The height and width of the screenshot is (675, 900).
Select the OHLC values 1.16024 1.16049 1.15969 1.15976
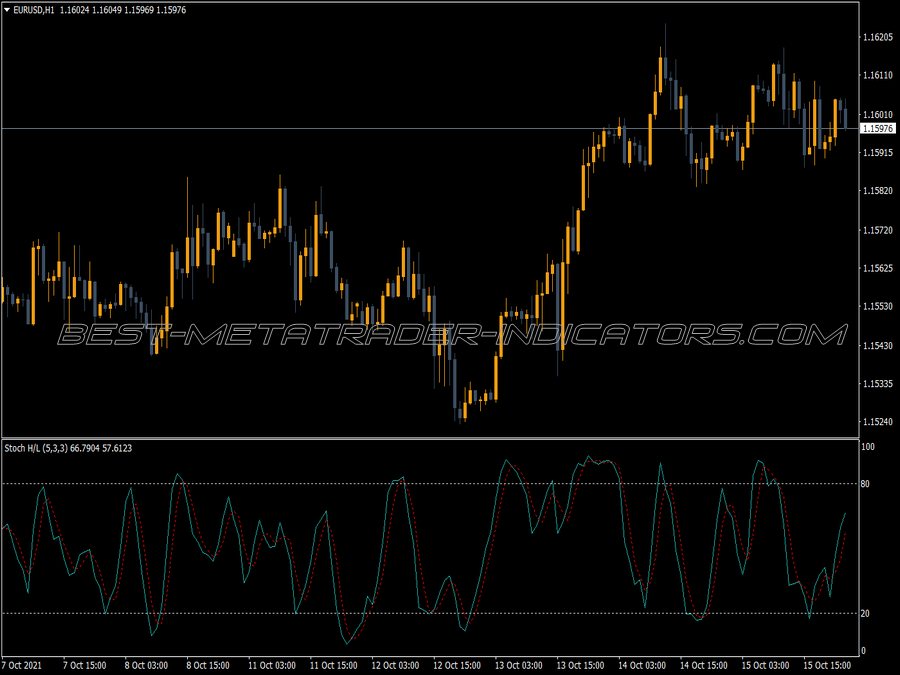123,10
